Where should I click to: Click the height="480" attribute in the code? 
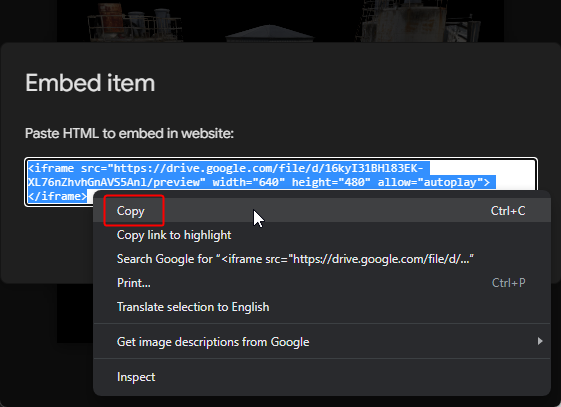click(x=331, y=182)
